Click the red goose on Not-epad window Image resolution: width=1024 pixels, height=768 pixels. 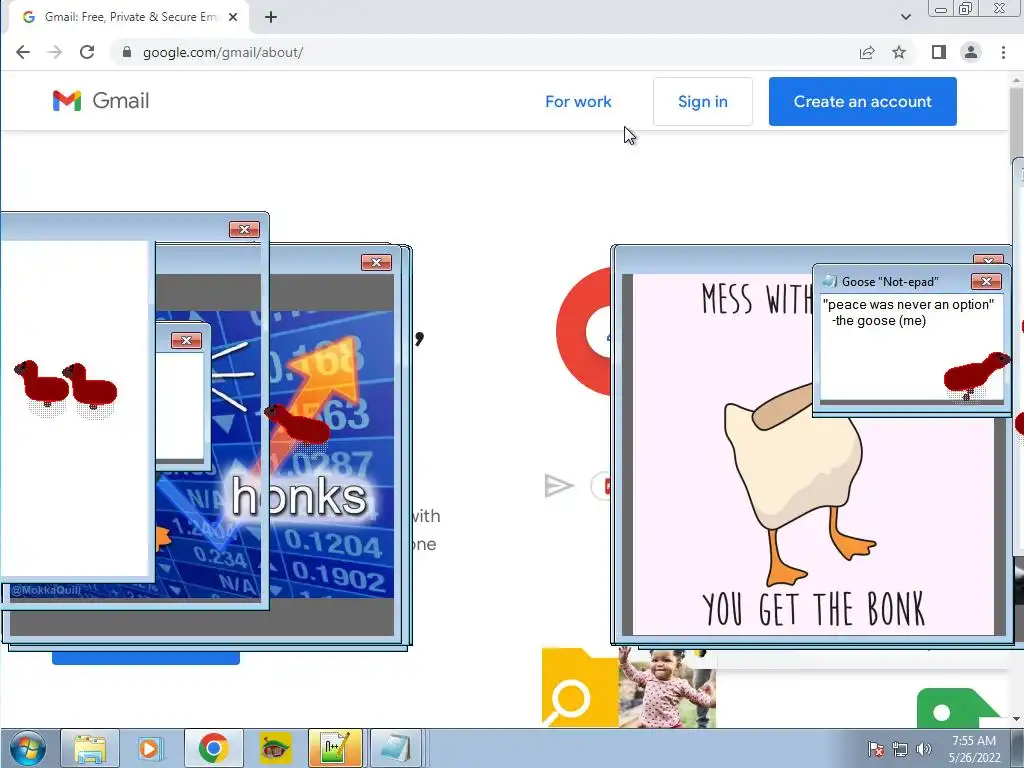pyautogui.click(x=977, y=375)
